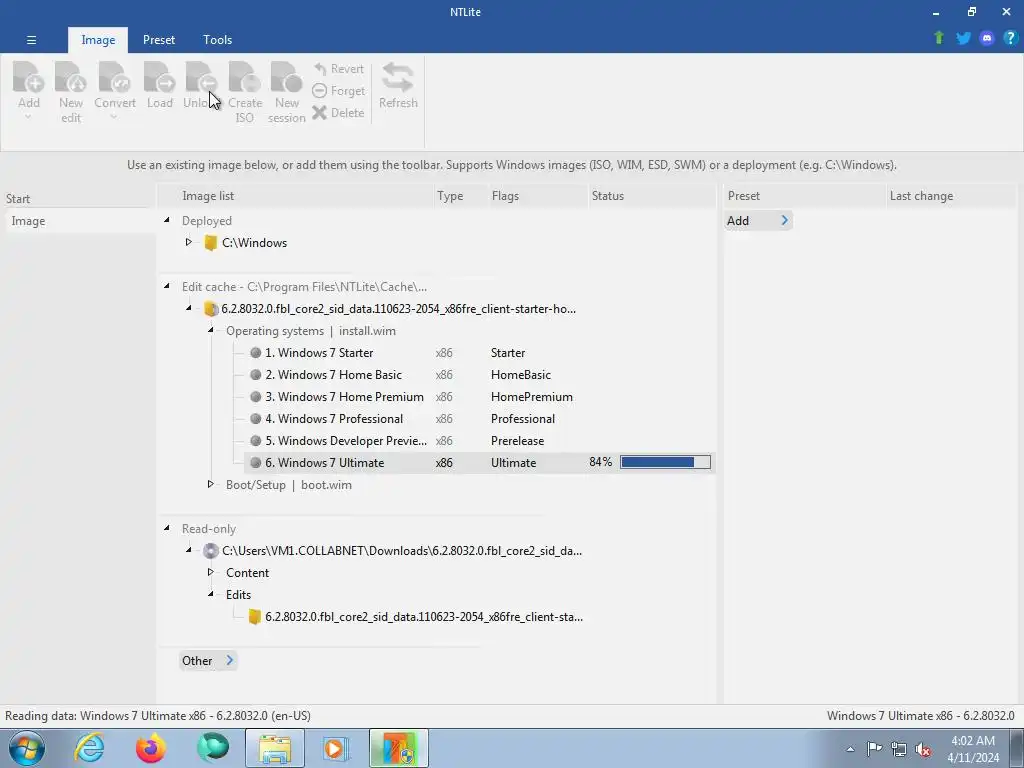Switch to the Preset ribbon tab
The height and width of the screenshot is (768, 1024).
point(159,40)
